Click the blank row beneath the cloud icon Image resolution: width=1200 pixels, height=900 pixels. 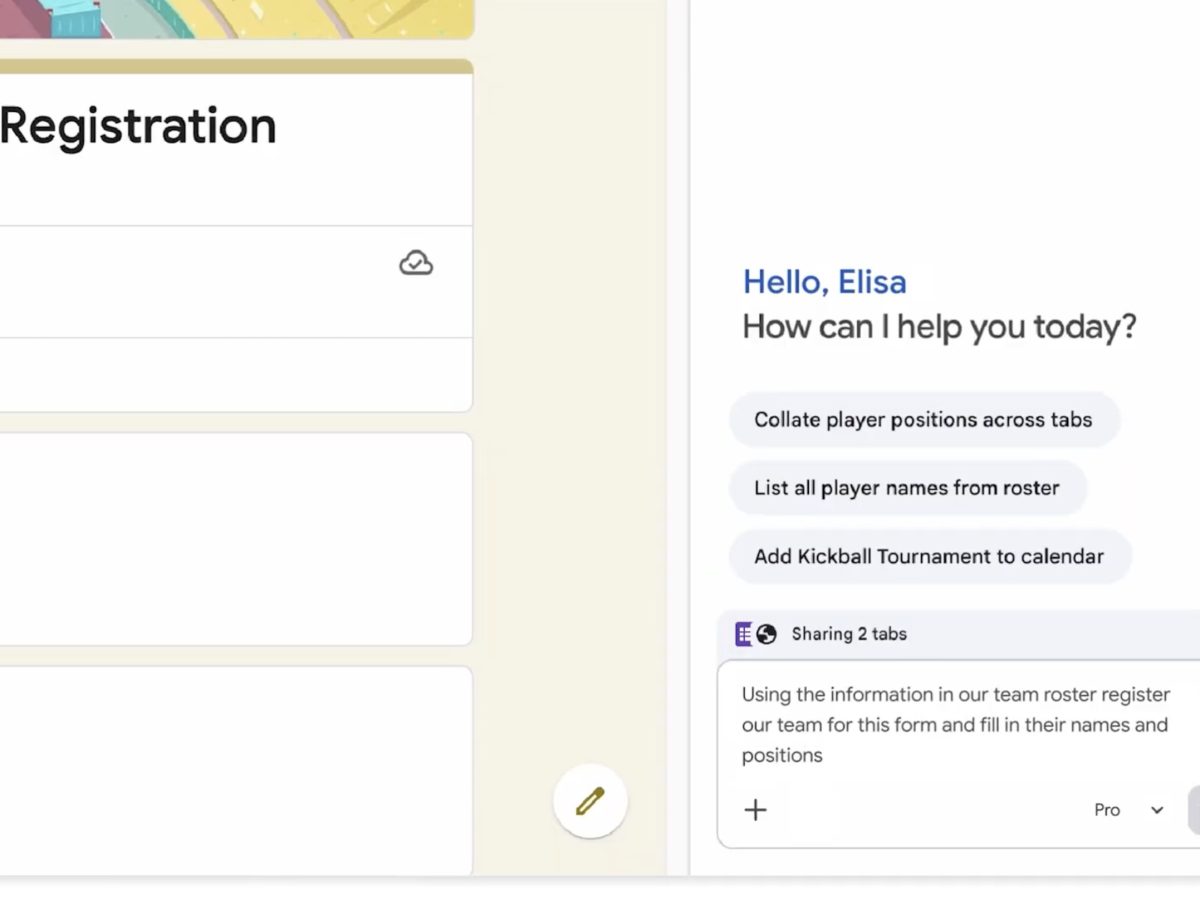[x=236, y=374]
